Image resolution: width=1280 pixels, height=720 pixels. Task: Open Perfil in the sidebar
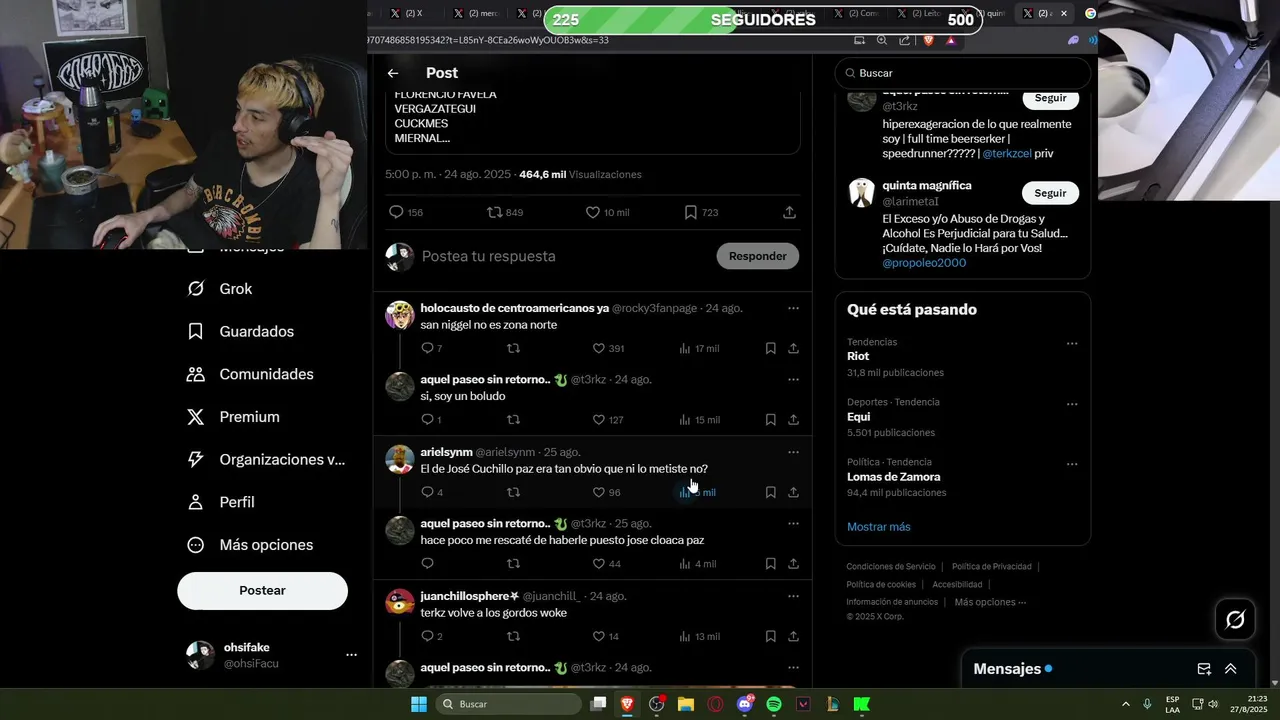[x=221, y=502]
